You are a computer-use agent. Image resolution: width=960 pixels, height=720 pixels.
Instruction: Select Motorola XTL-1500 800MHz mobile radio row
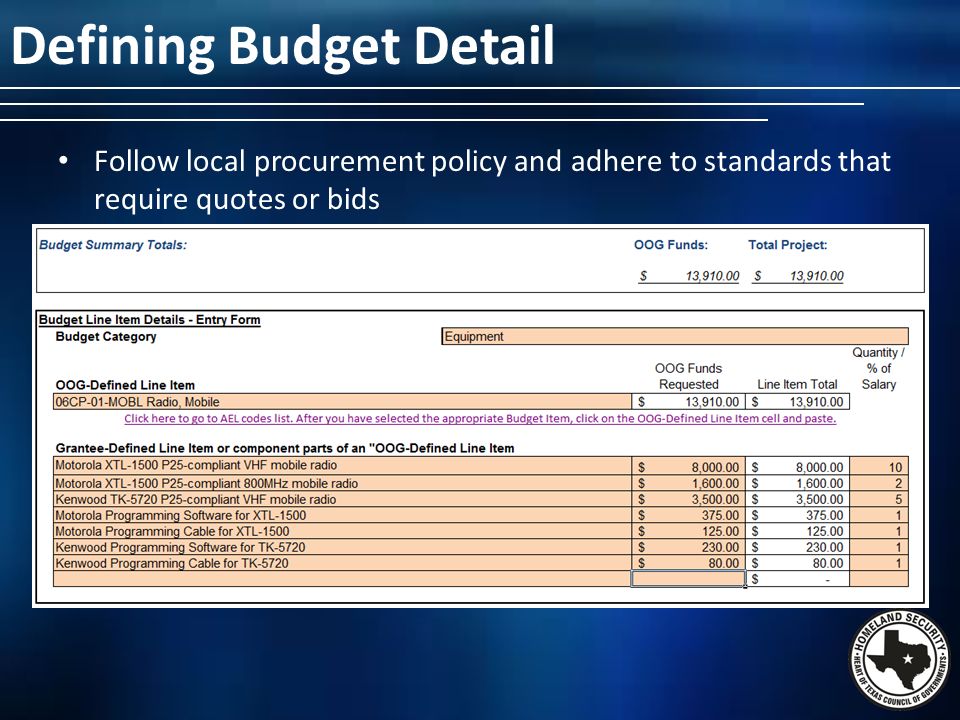pos(342,483)
